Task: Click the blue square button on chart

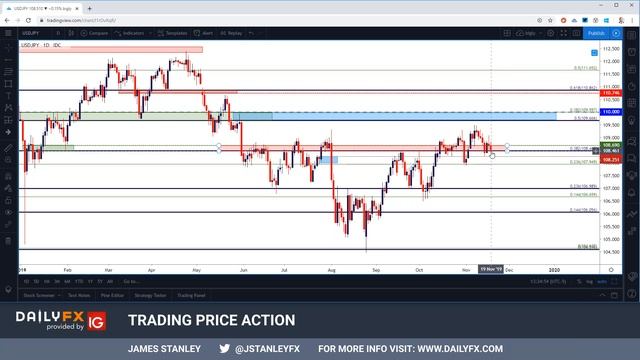Action: click(x=594, y=53)
